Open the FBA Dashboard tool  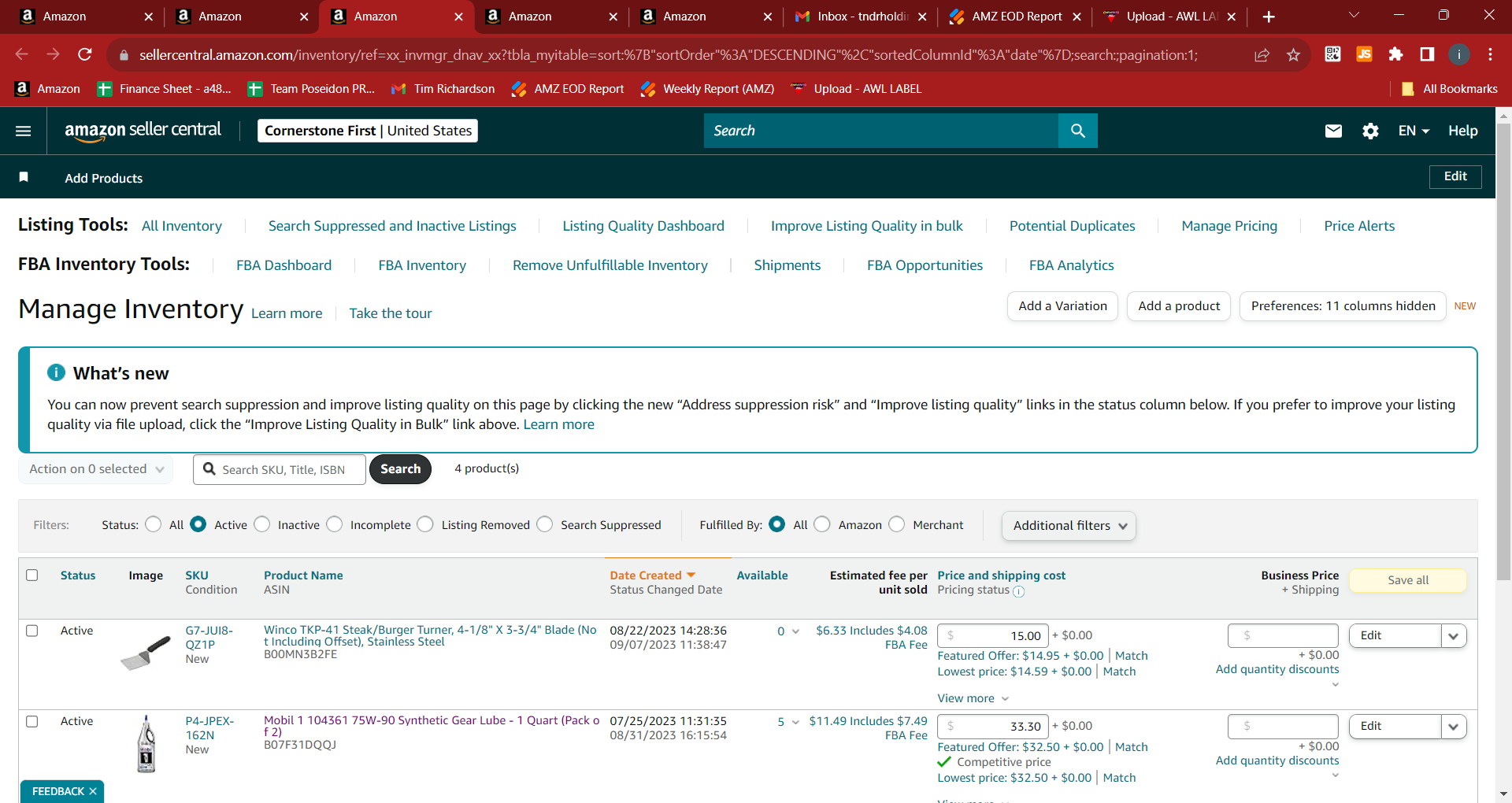tap(284, 265)
